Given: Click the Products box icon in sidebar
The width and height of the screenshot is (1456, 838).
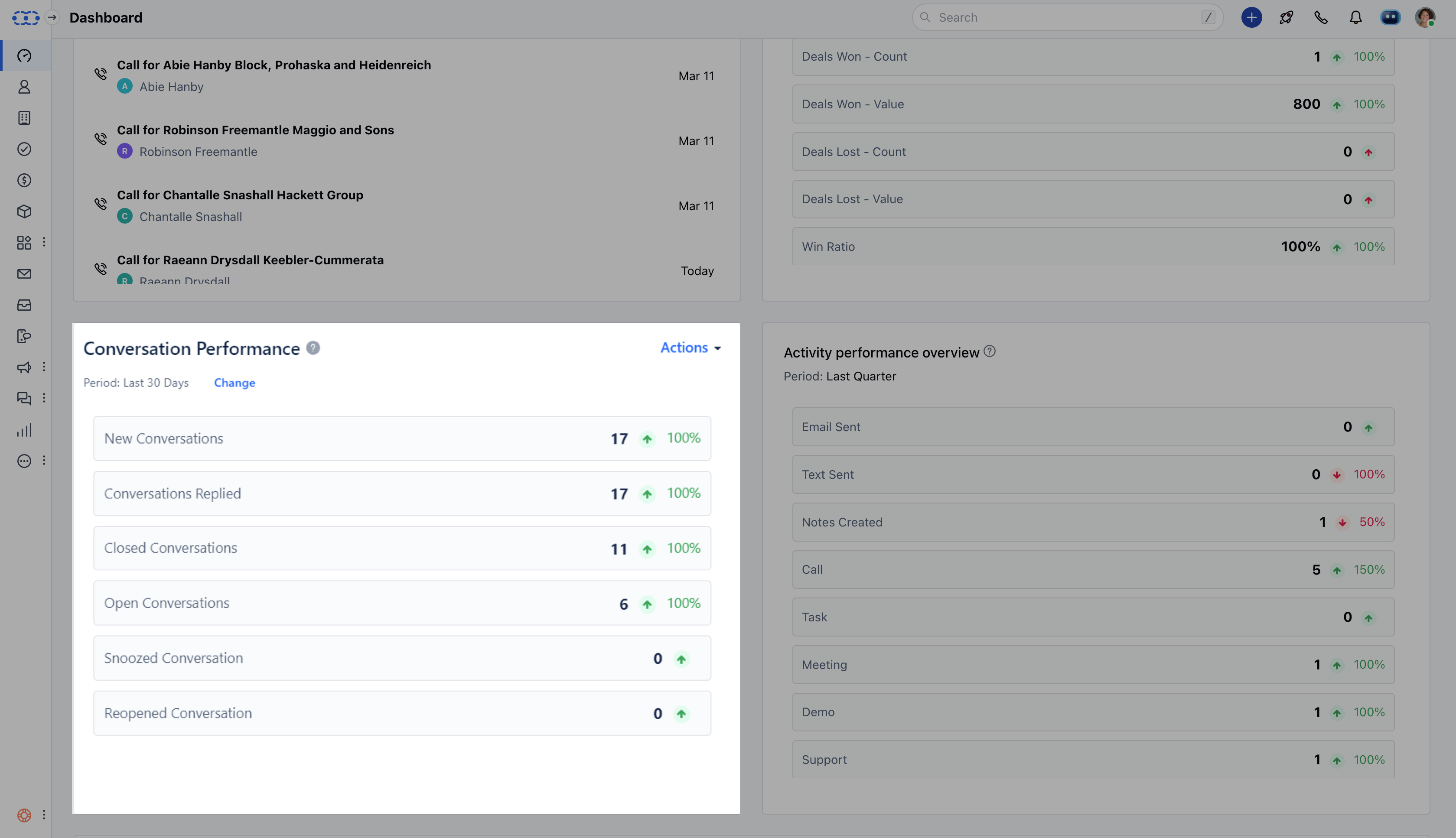Looking at the screenshot, I should 24,211.
